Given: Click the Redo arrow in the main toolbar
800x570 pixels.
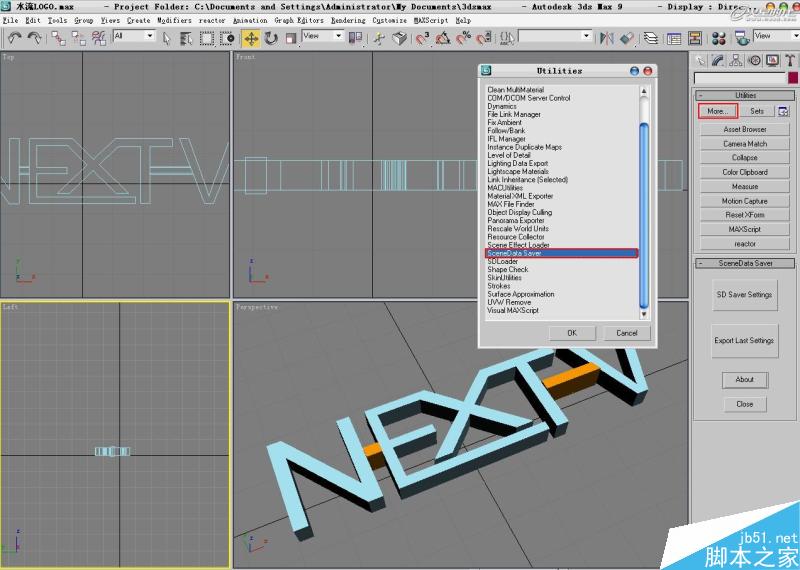Looking at the screenshot, I should pos(34,38).
